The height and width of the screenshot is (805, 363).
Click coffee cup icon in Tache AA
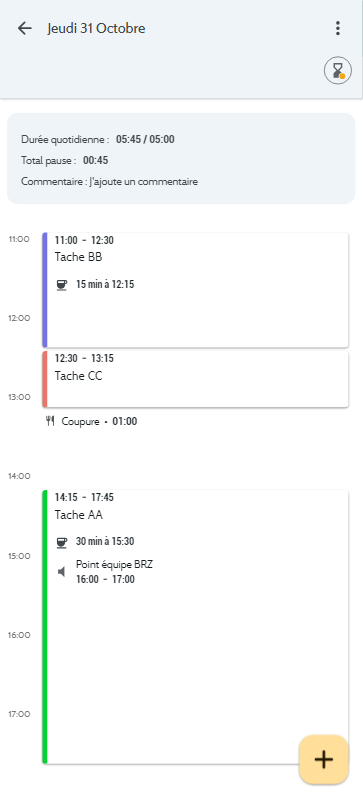coord(62,542)
